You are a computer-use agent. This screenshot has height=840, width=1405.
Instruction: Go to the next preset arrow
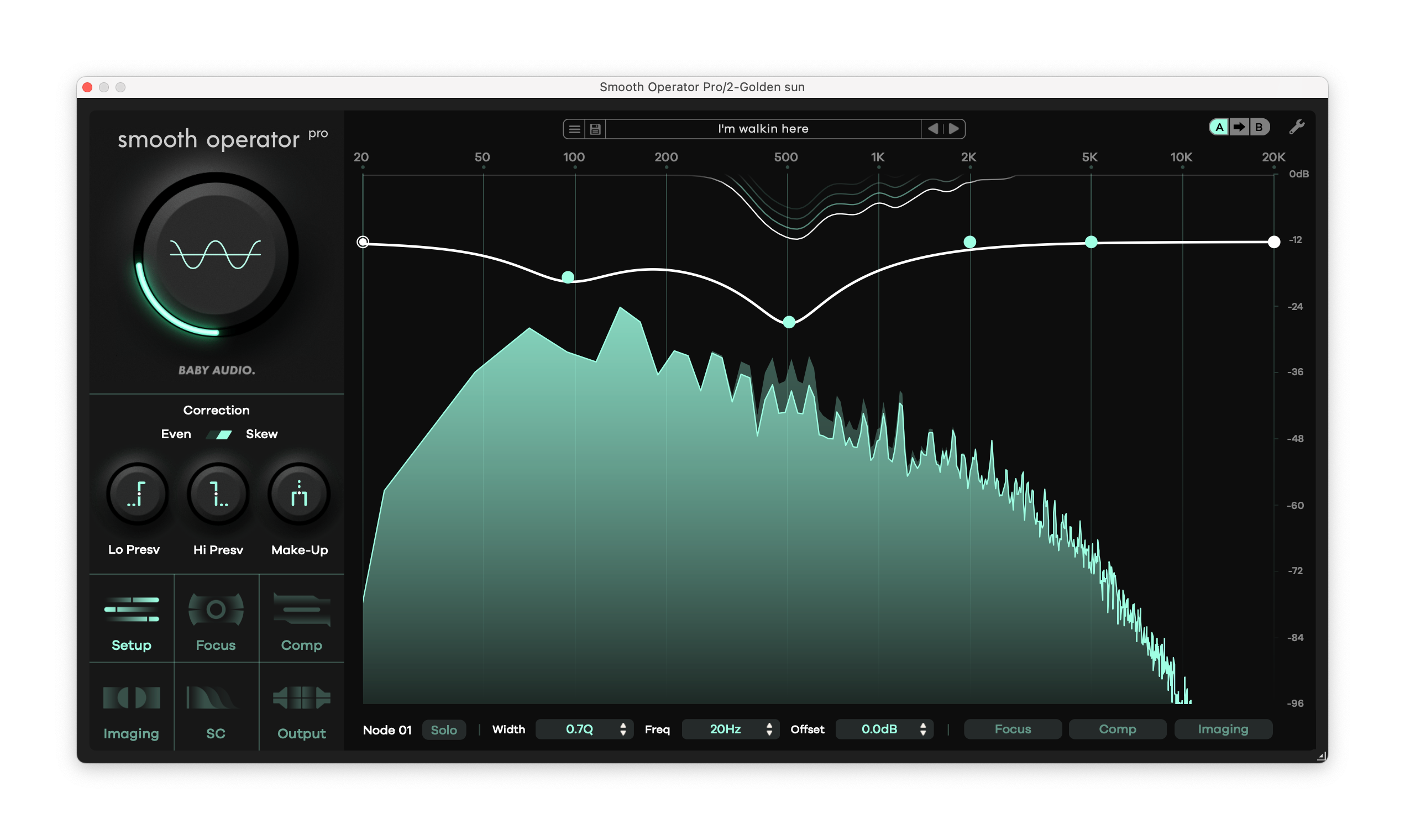point(954,129)
